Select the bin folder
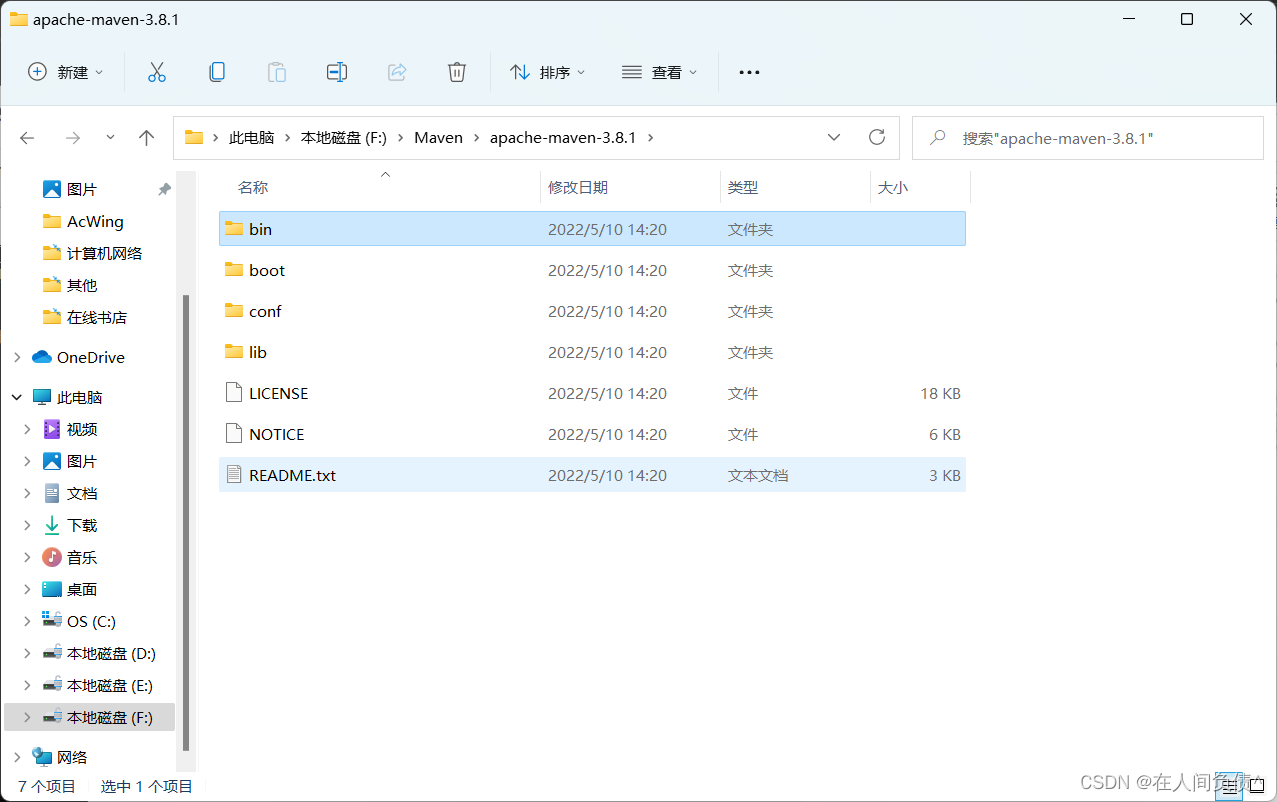The width and height of the screenshot is (1277, 802). [x=592, y=229]
